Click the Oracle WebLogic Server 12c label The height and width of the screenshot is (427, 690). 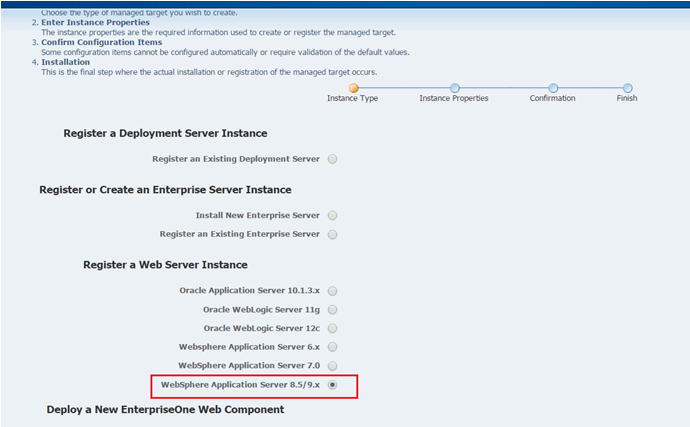(x=262, y=328)
